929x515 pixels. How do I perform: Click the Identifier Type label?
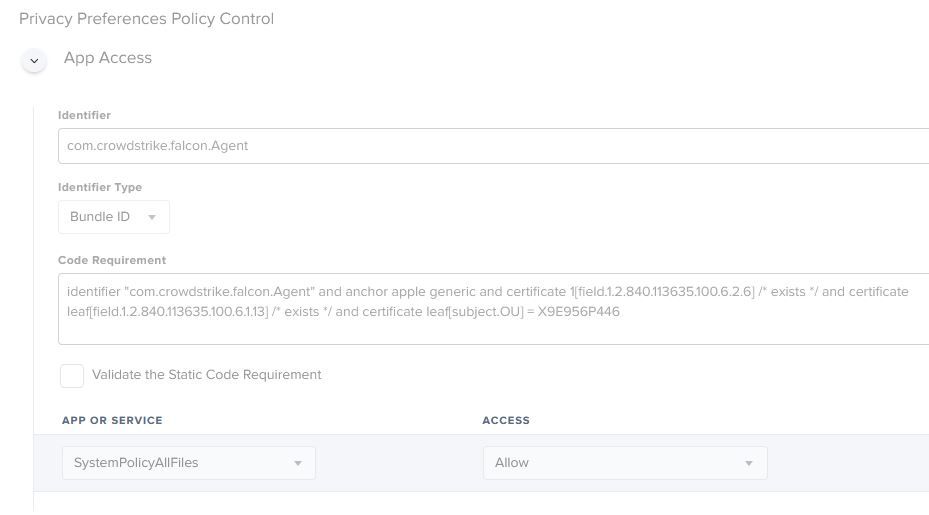[100, 187]
